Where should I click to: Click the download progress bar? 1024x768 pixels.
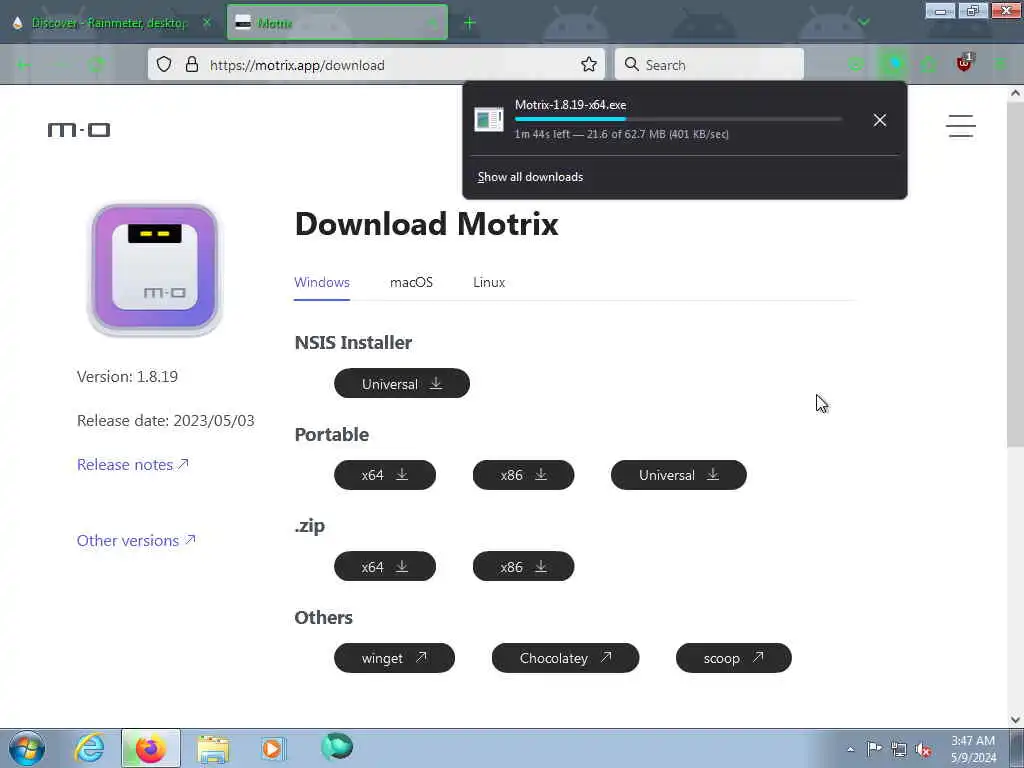(x=678, y=119)
